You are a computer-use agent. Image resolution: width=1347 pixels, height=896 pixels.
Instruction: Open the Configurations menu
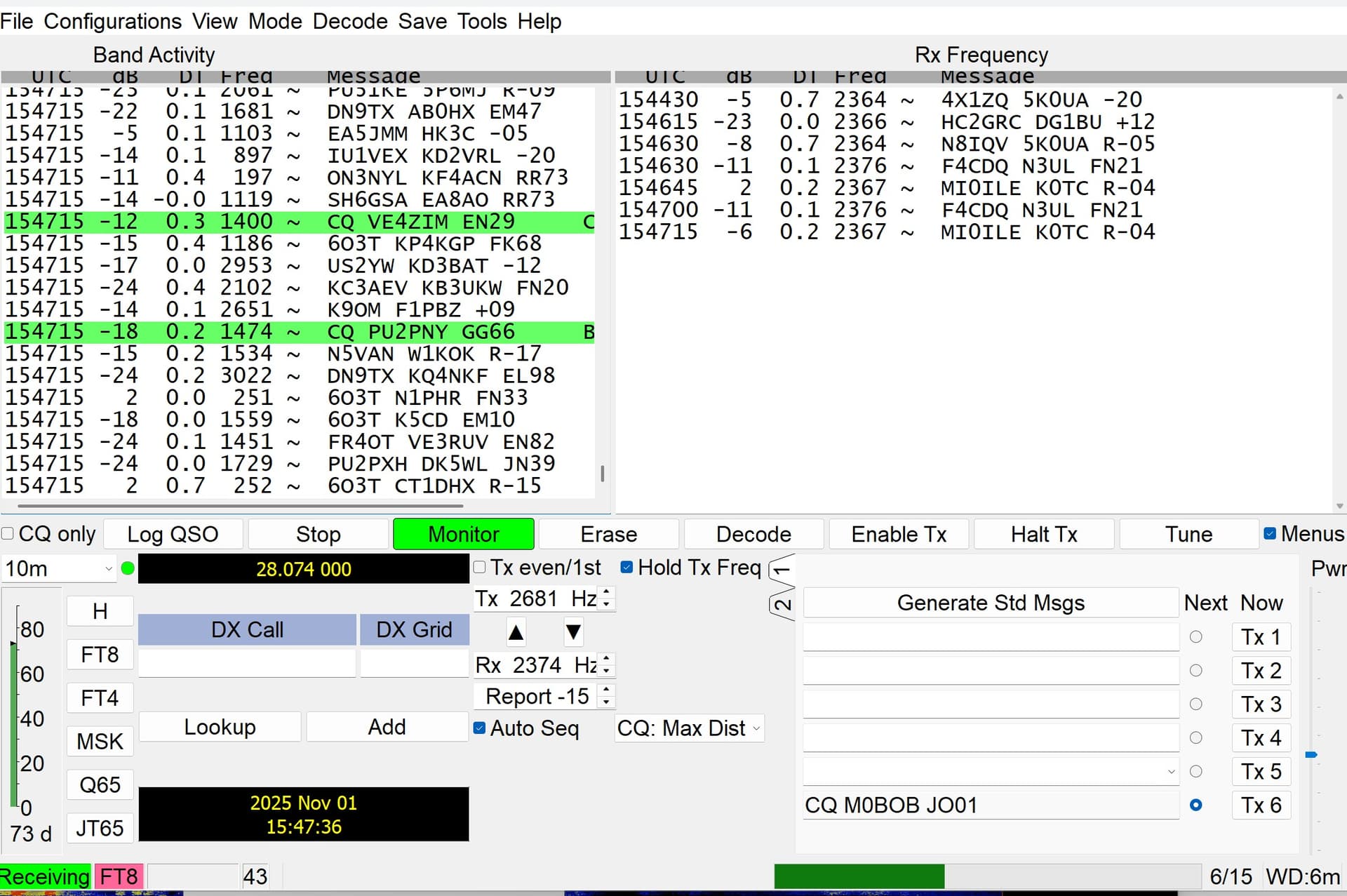pyautogui.click(x=112, y=22)
